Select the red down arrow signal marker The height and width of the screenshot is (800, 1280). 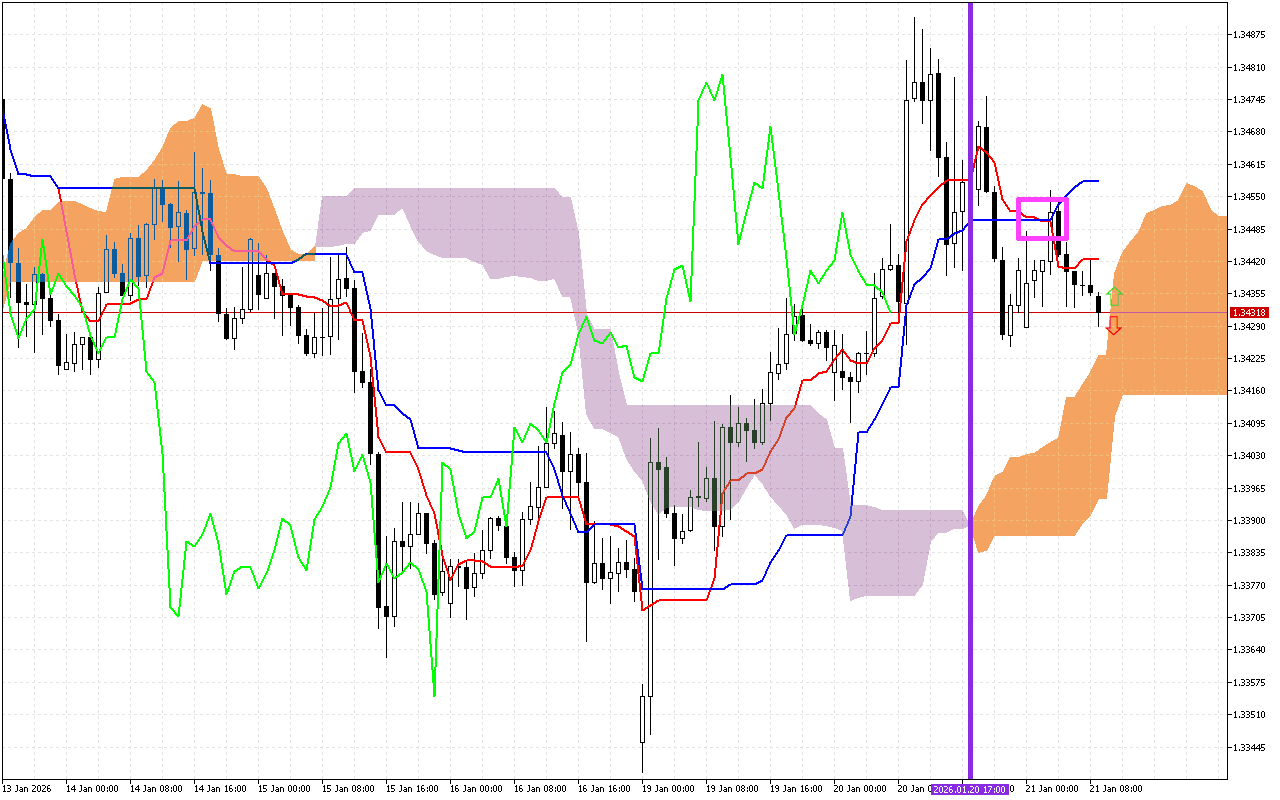[x=1114, y=327]
